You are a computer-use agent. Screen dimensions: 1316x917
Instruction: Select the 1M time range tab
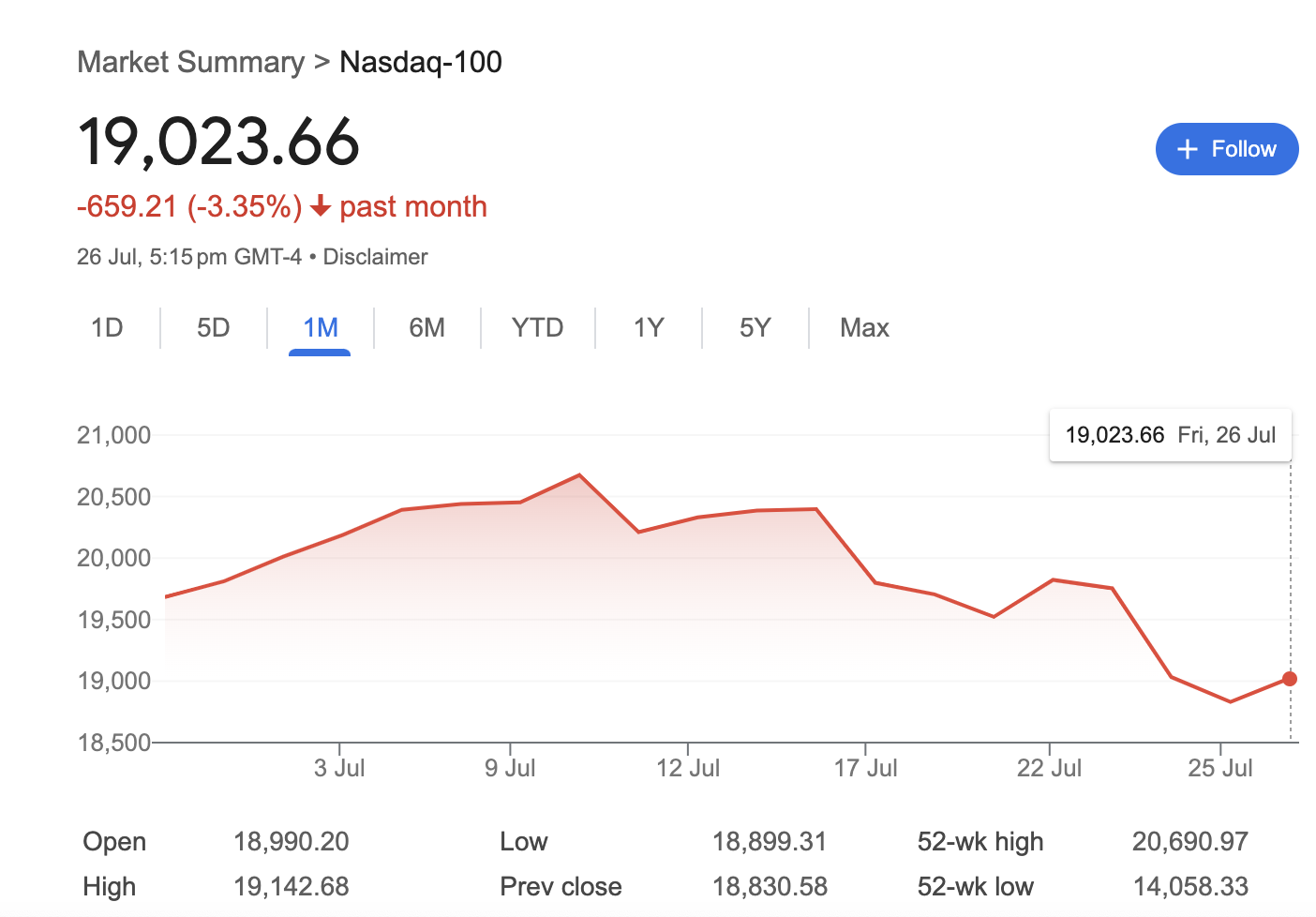(x=321, y=328)
